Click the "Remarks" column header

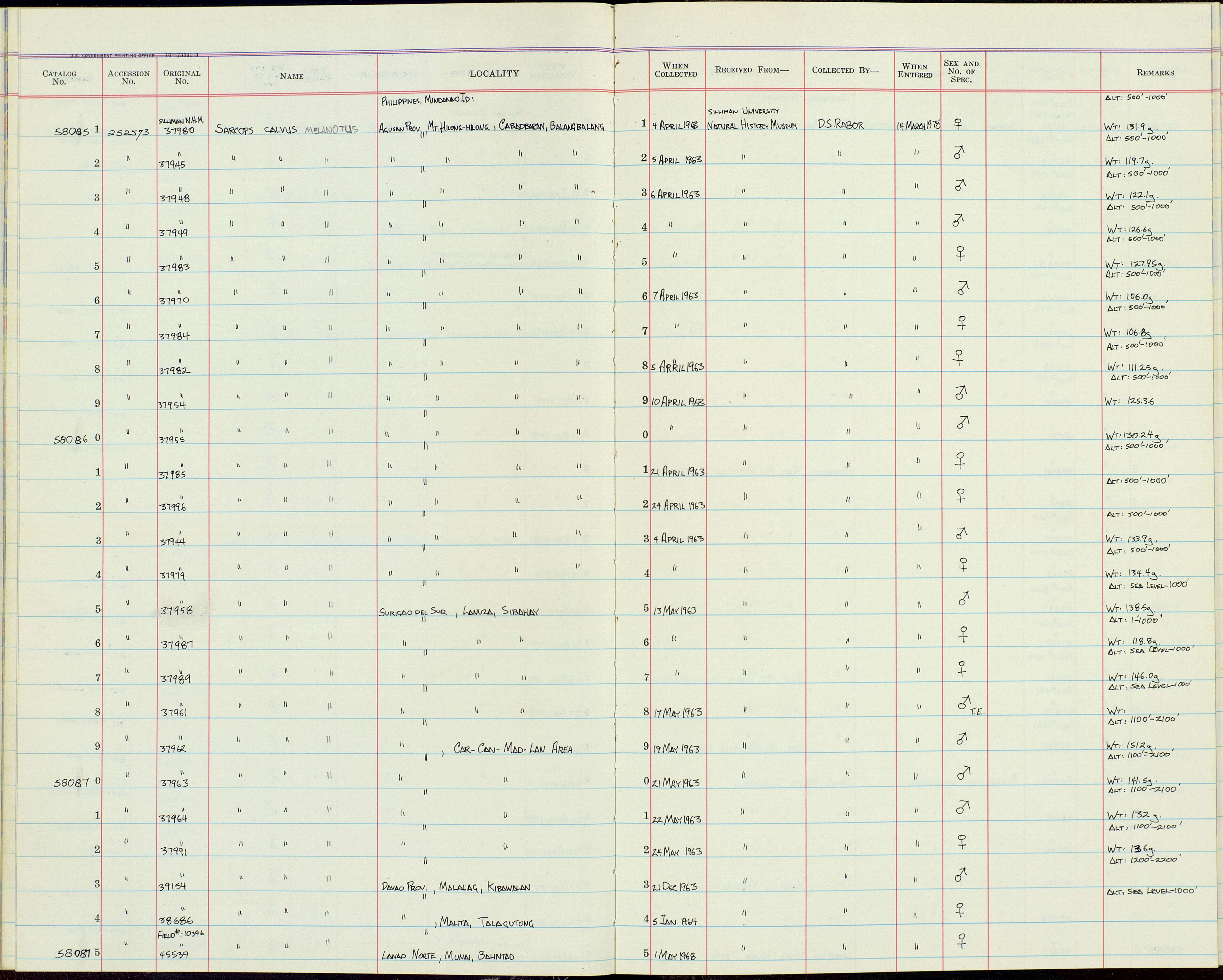[x=1156, y=72]
